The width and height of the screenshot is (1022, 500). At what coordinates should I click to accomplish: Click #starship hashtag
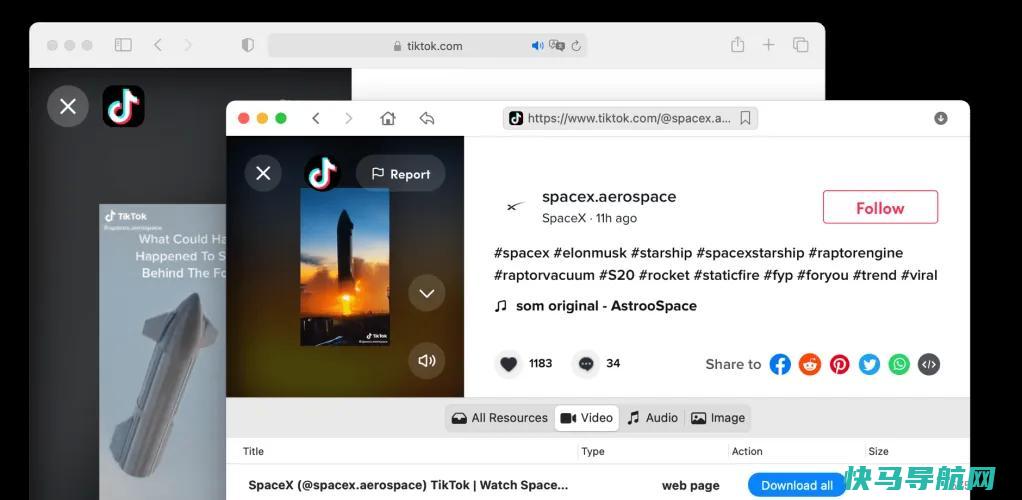pyautogui.click(x=661, y=252)
